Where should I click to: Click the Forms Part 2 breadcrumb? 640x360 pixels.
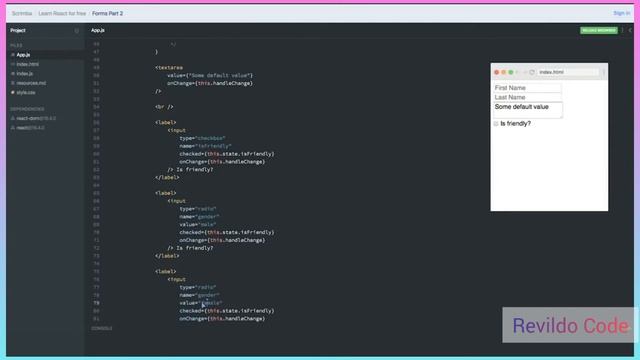[107, 13]
